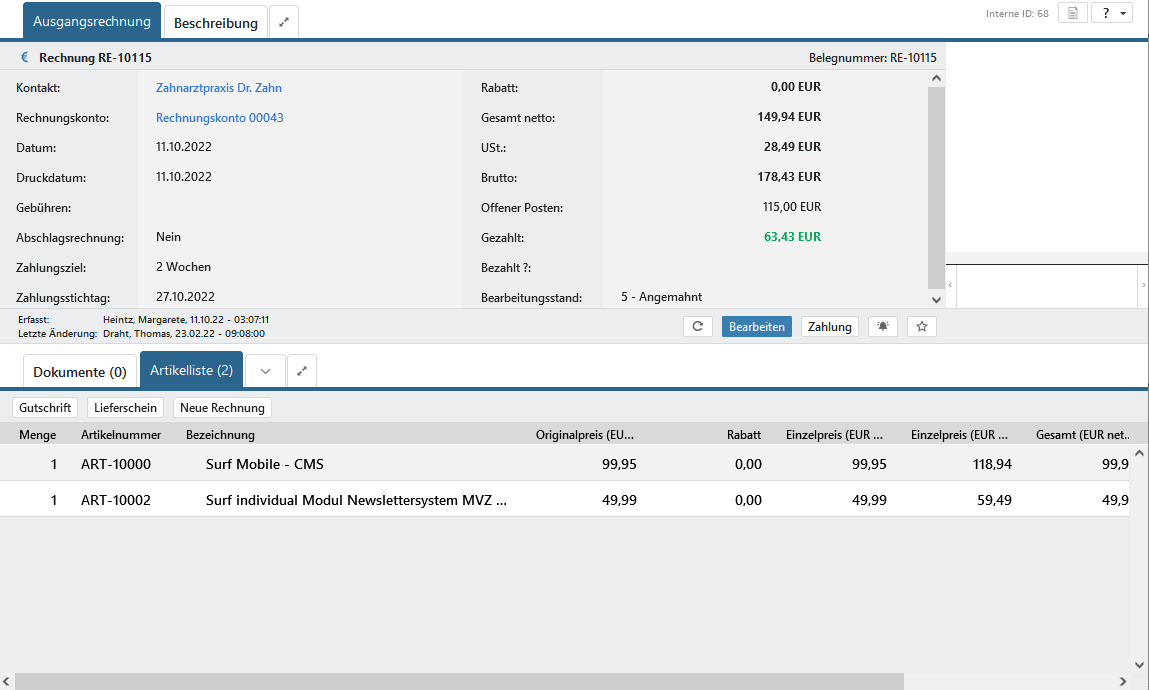
Task: Open the chevron dropdown next to Artikelliste
Action: coord(265,371)
